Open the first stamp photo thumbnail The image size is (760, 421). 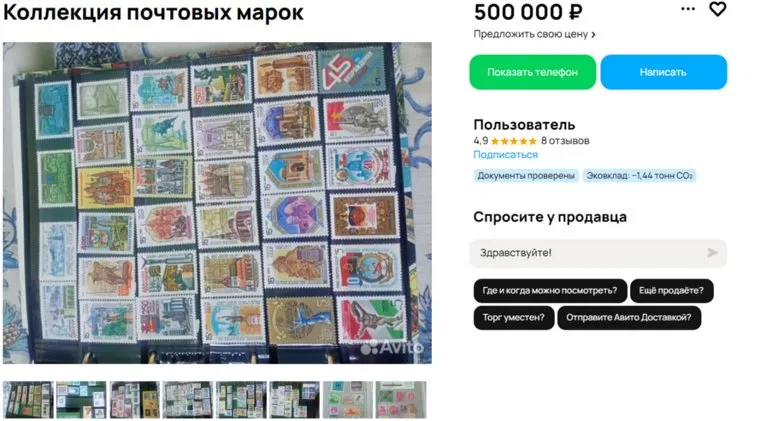point(28,400)
